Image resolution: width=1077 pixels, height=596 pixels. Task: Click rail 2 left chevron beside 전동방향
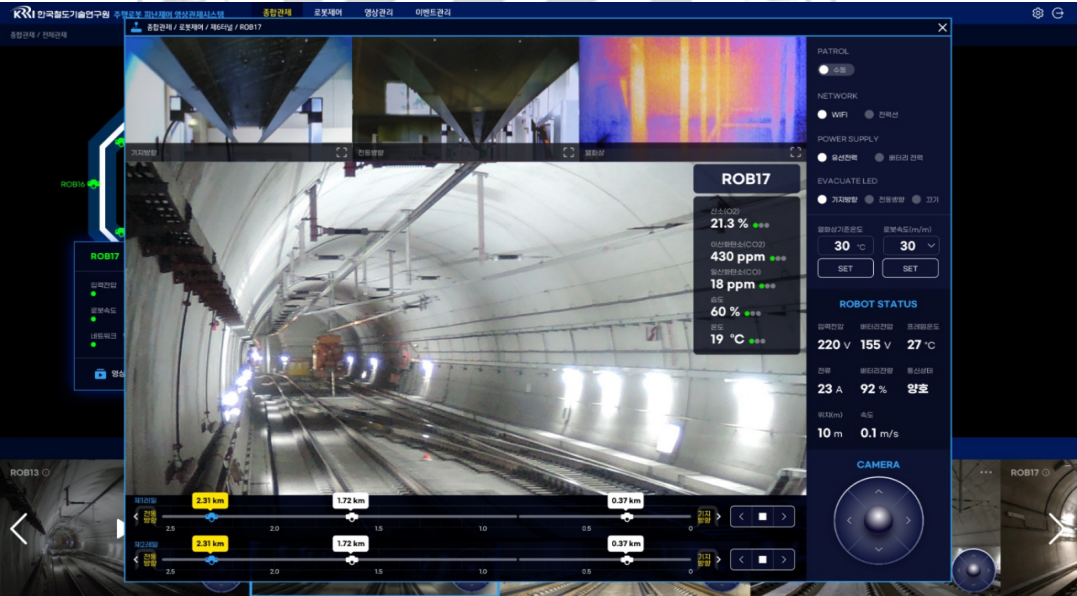coord(136,560)
